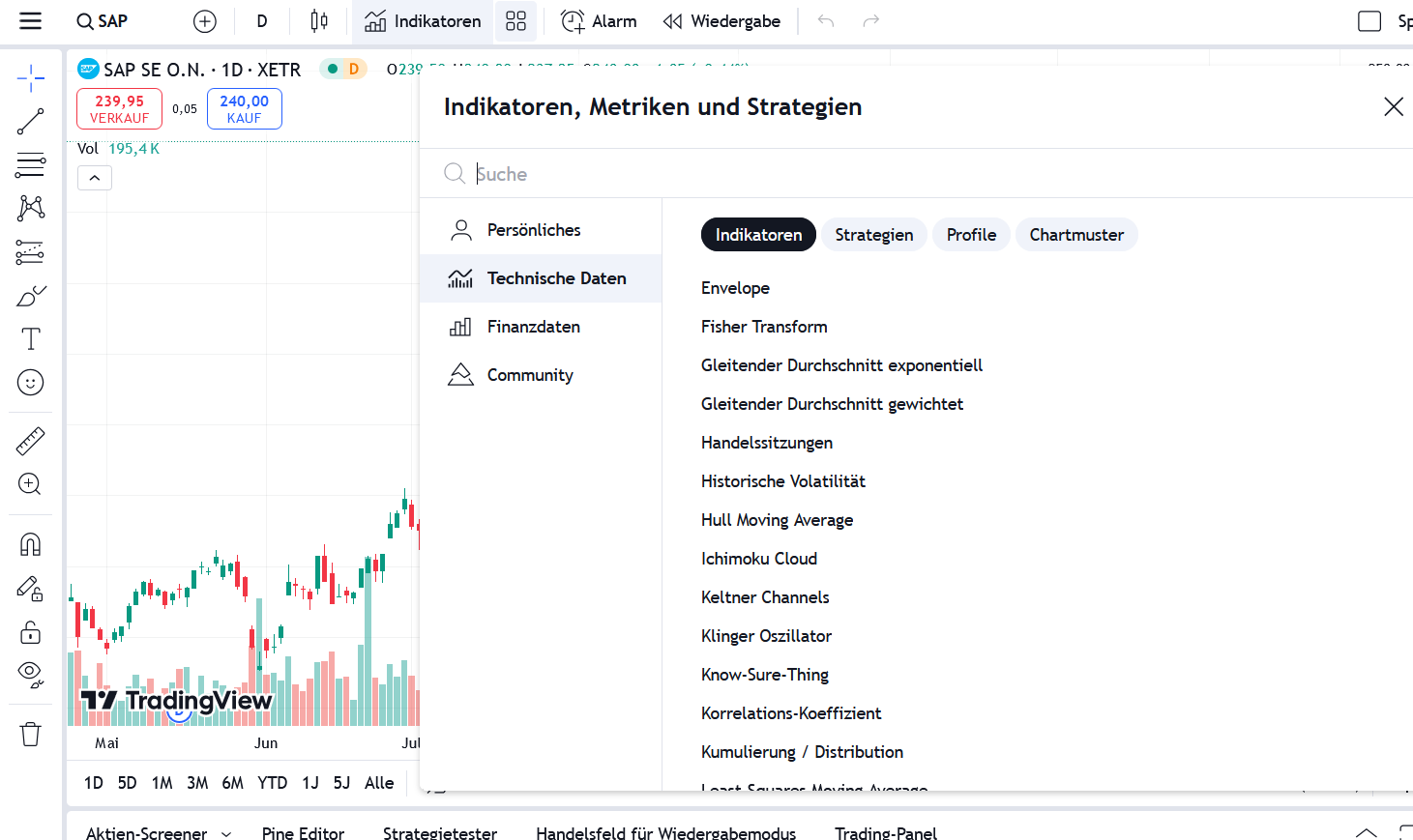Switch to the Finanzdaten category
Screen dimensions: 1413x840
pyautogui.click(x=534, y=326)
